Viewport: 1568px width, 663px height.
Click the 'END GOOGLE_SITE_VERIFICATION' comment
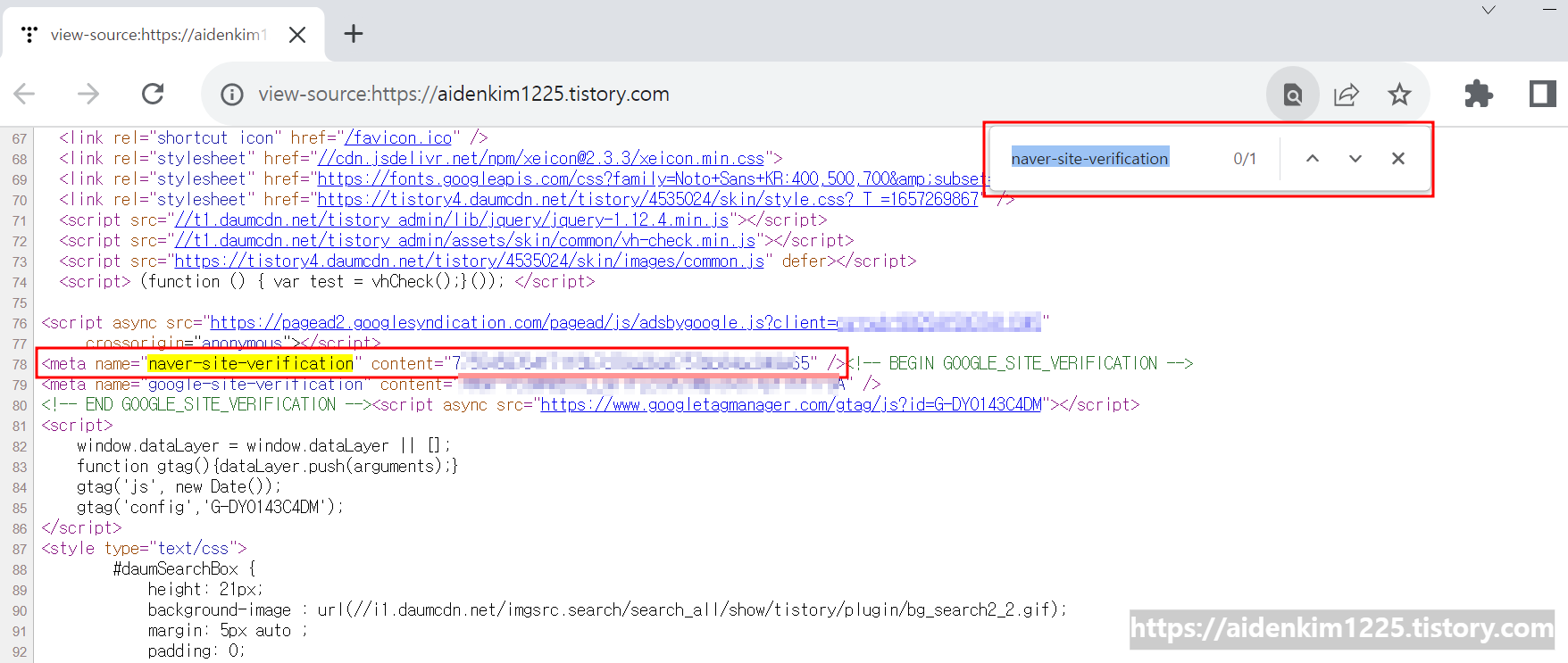tap(206, 405)
